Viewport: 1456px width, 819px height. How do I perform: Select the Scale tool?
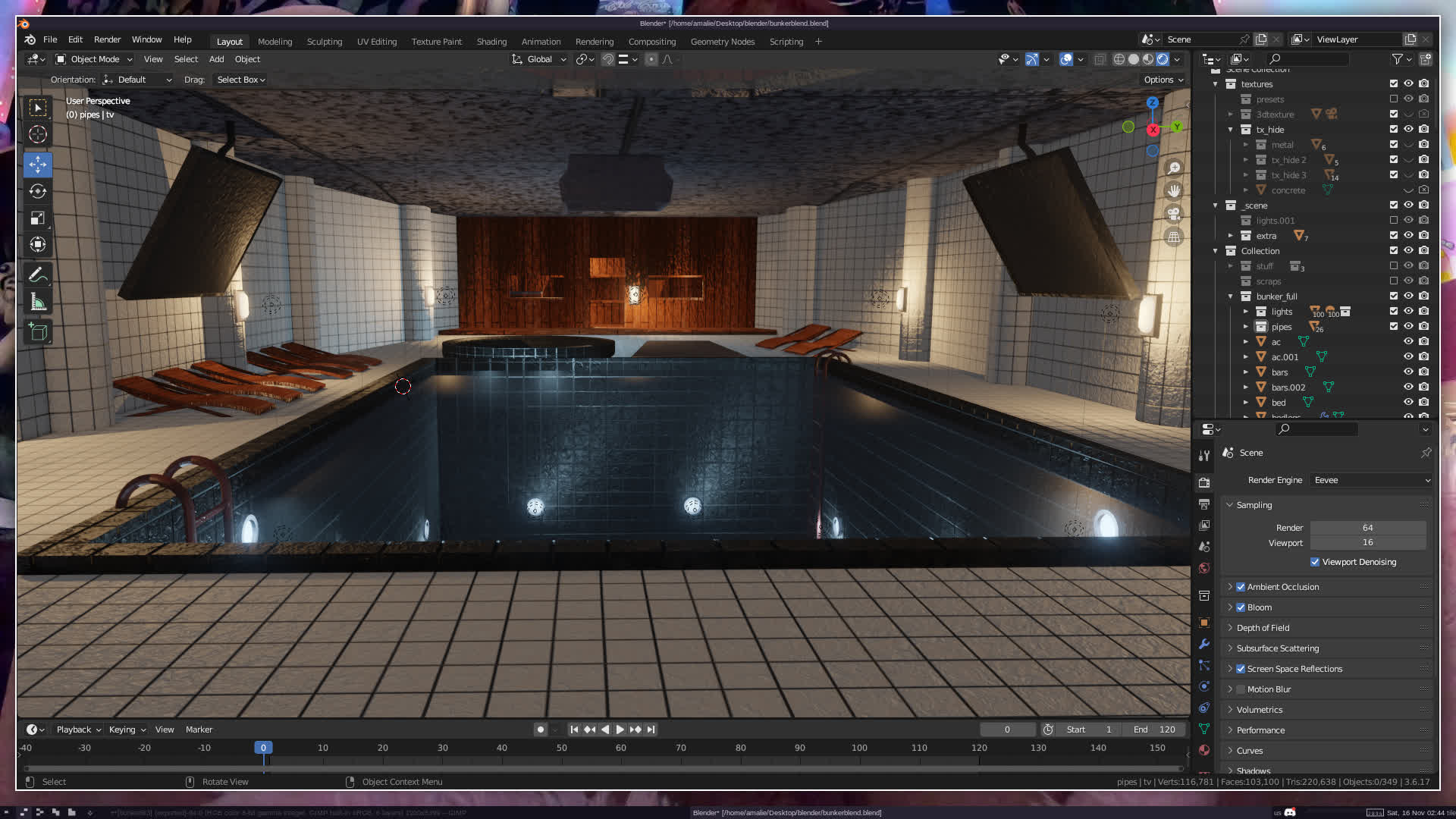(x=38, y=218)
